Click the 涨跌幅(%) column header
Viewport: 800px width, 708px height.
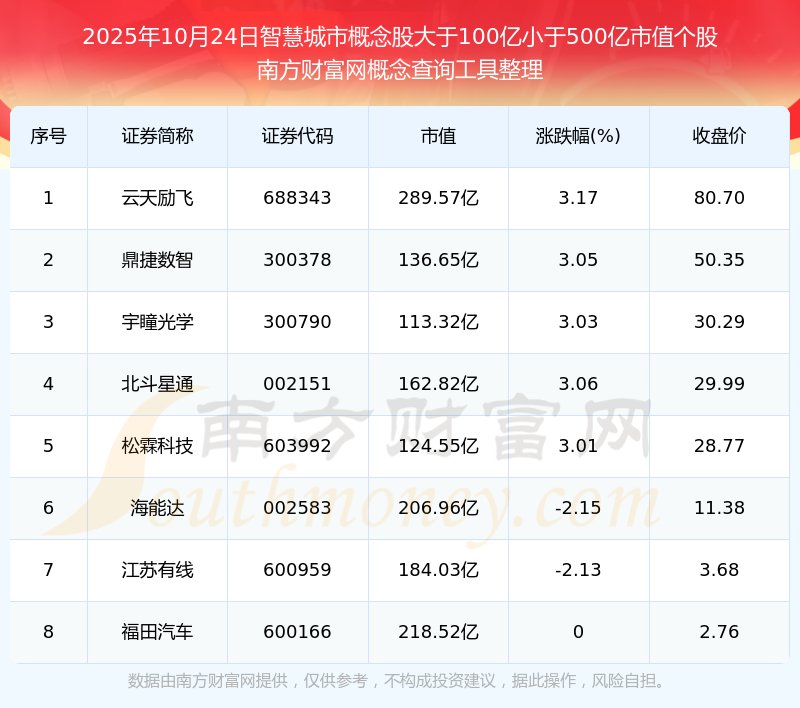coord(578,136)
